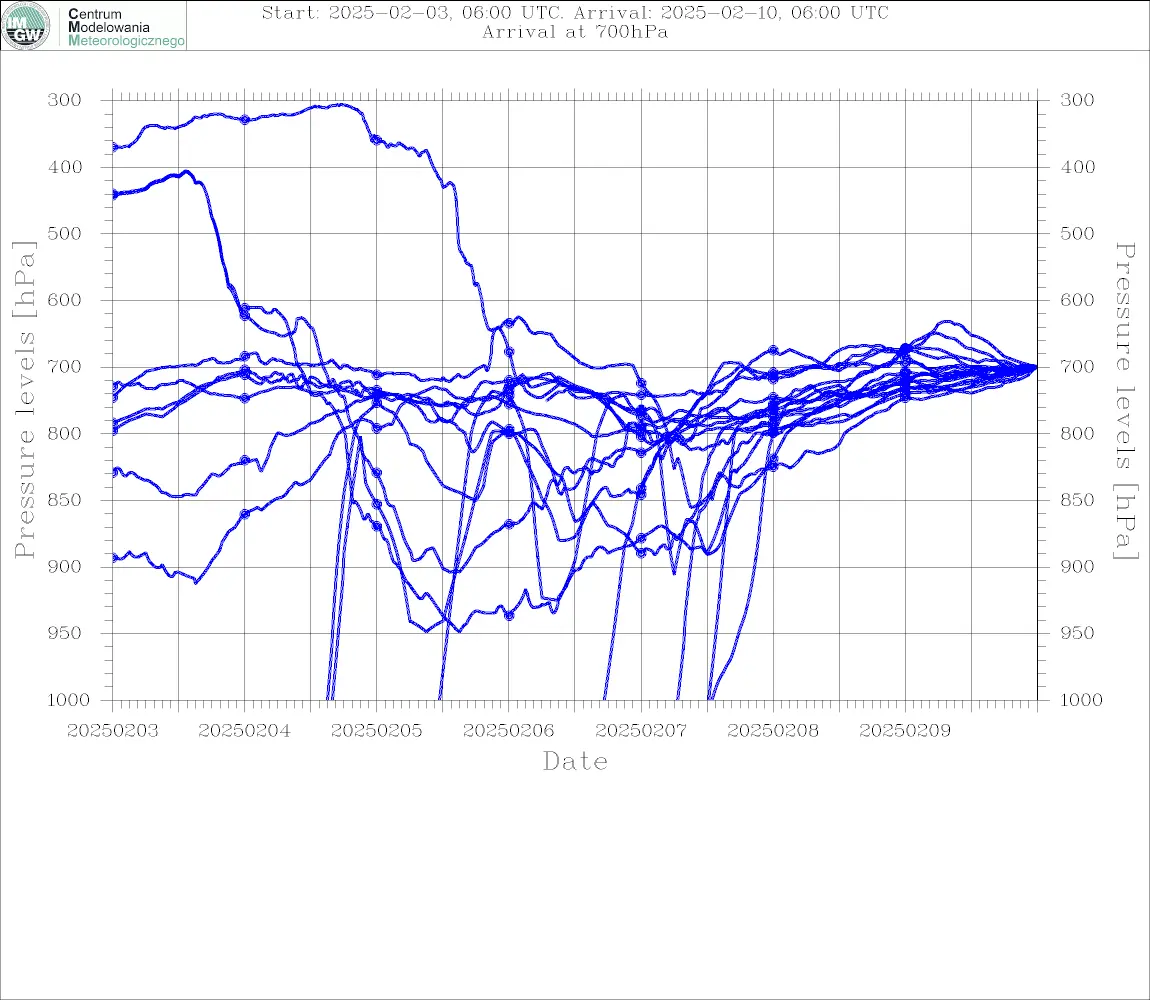Click right axis label 900

click(1077, 567)
